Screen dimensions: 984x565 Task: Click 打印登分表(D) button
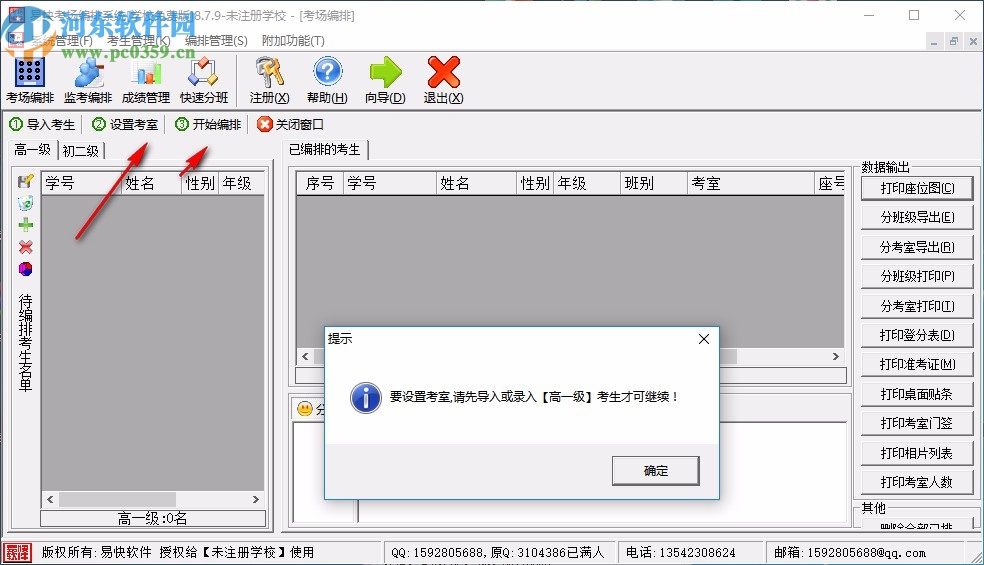[x=917, y=335]
